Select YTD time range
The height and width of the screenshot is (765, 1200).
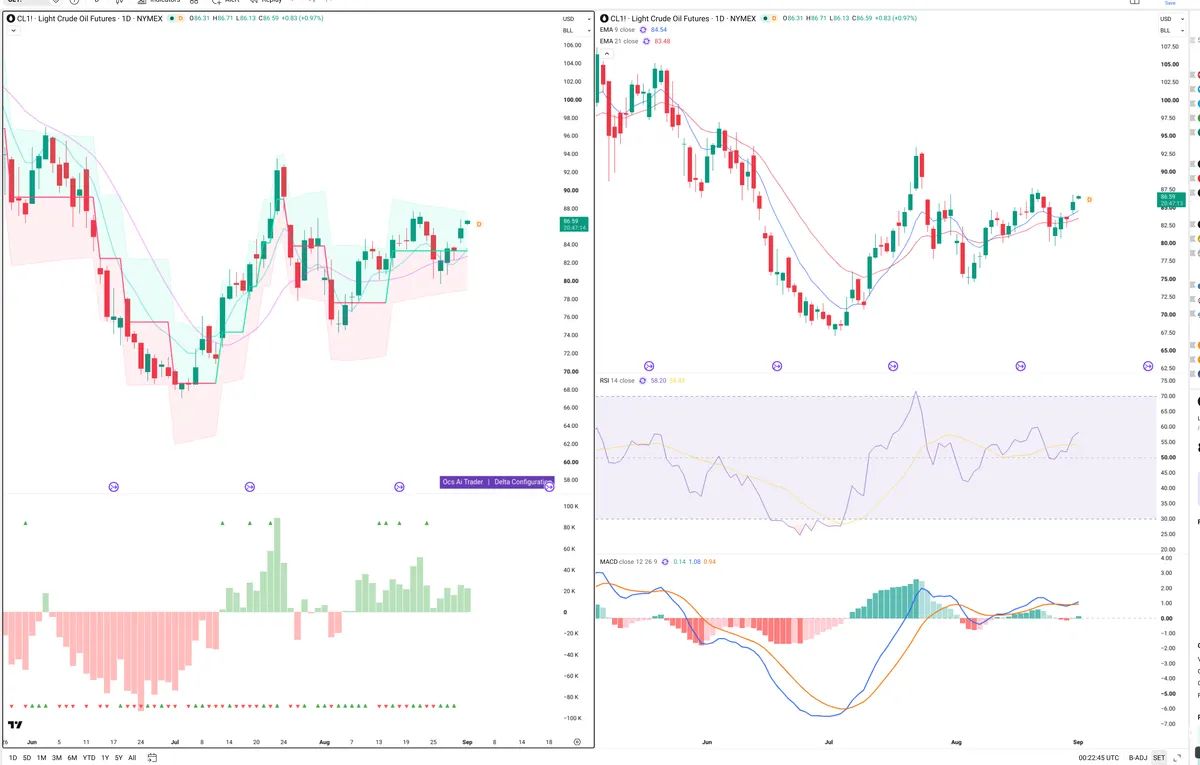coord(89,758)
